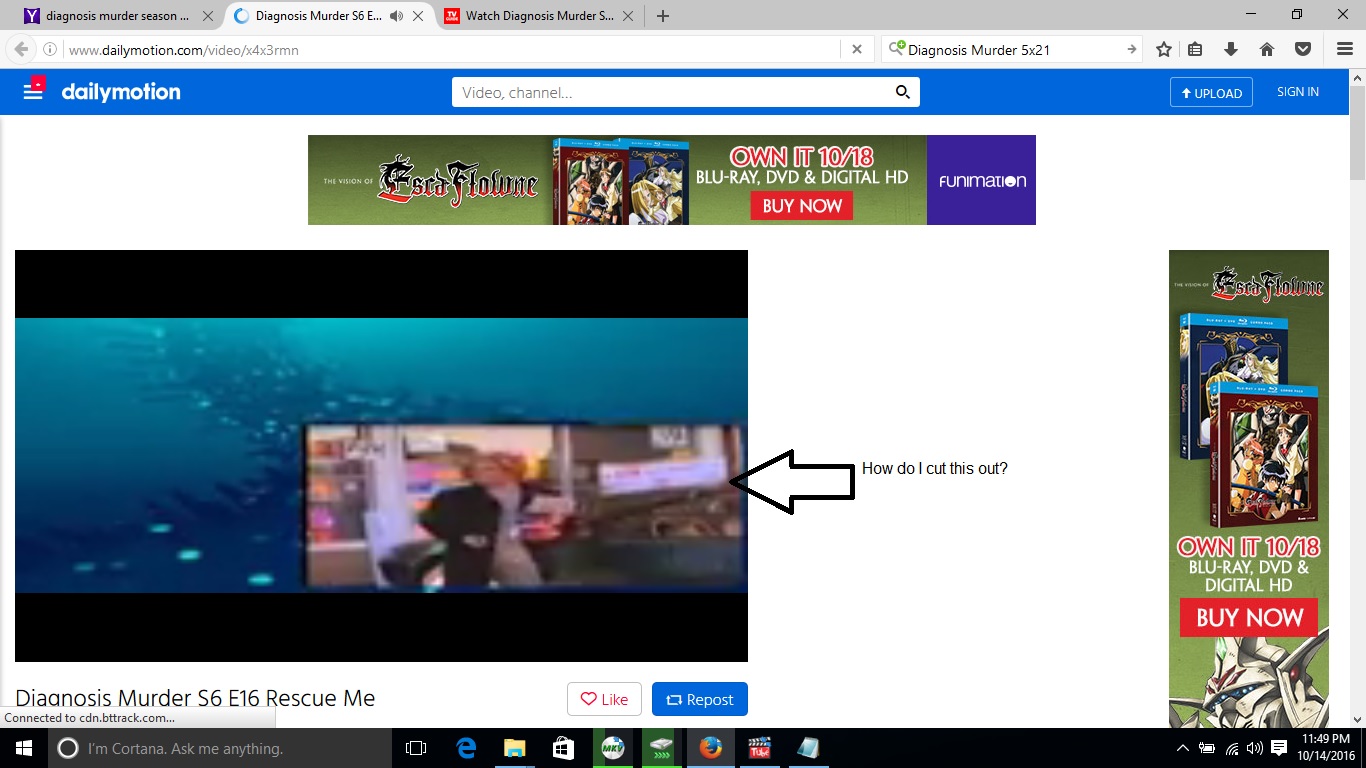Open the Windows Start menu
The width and height of the screenshot is (1366, 768).
23,748
